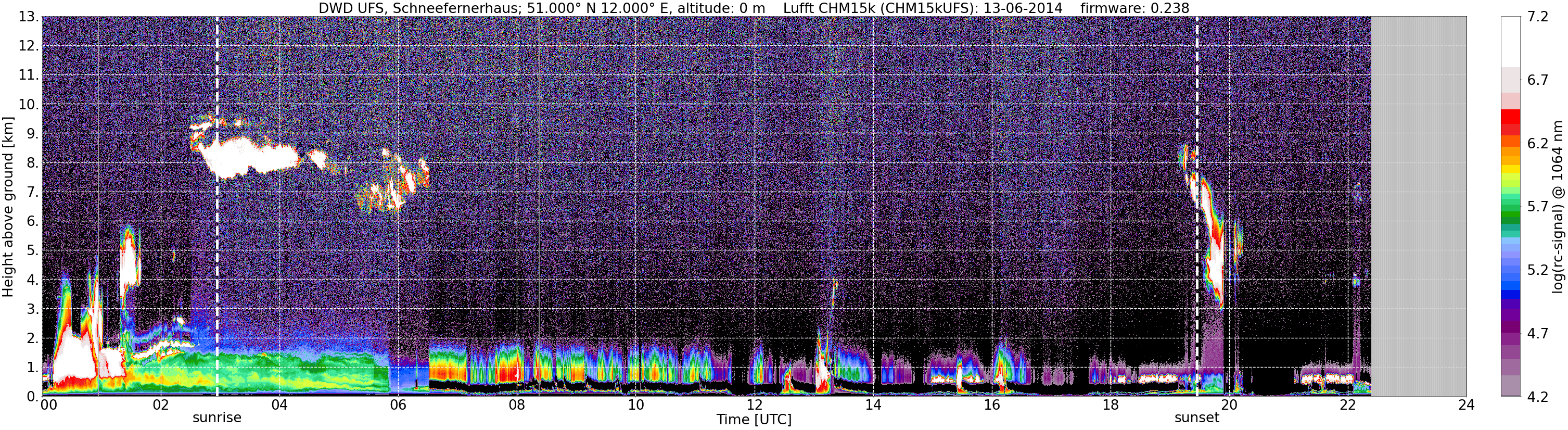Click the x-axis tick label '02'

(161, 406)
